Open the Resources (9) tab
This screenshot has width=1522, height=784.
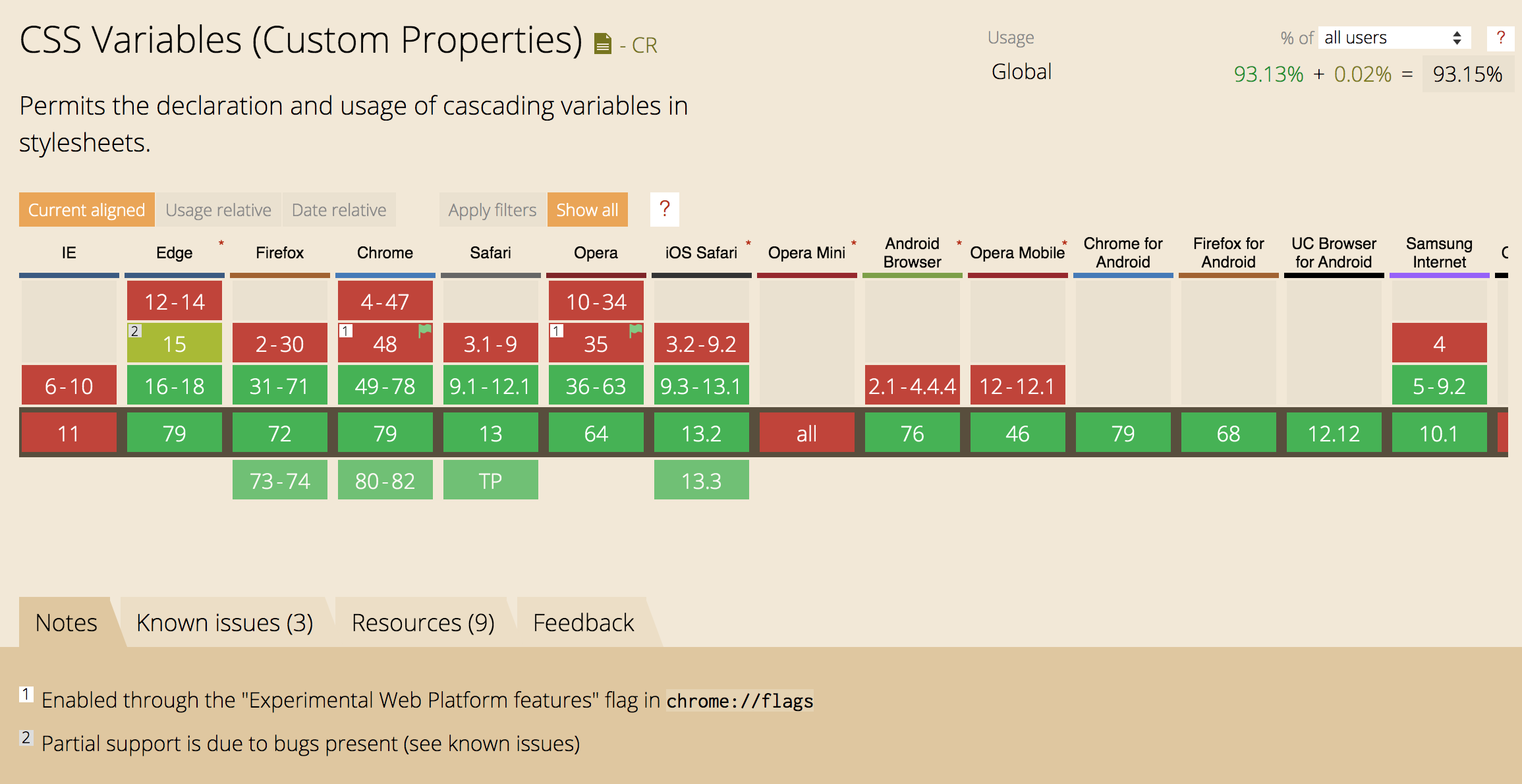coord(422,623)
